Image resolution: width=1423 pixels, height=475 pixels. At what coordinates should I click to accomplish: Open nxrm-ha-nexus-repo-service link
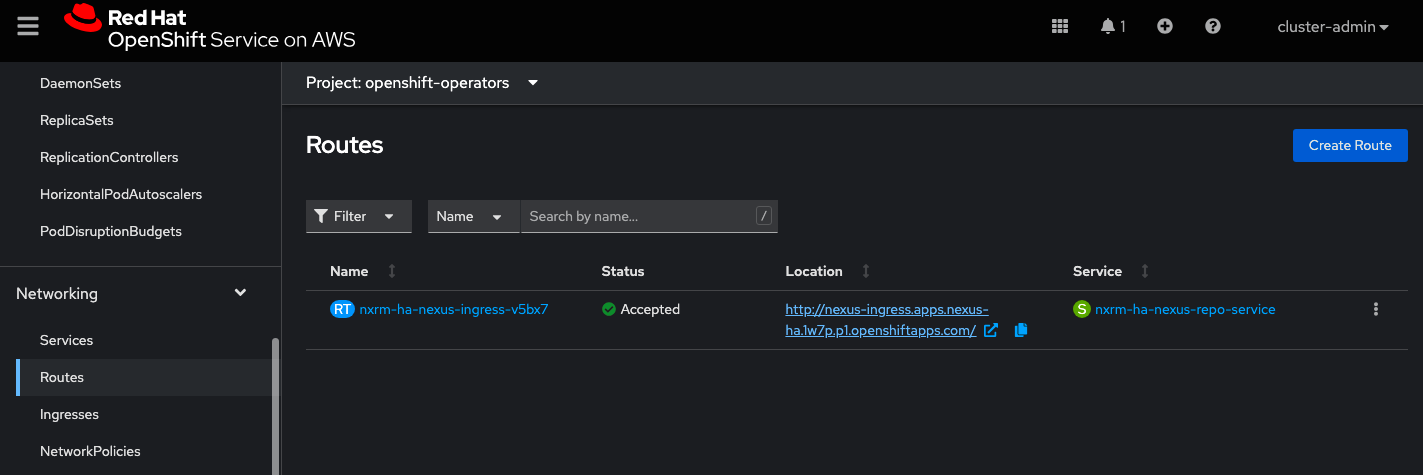1185,310
